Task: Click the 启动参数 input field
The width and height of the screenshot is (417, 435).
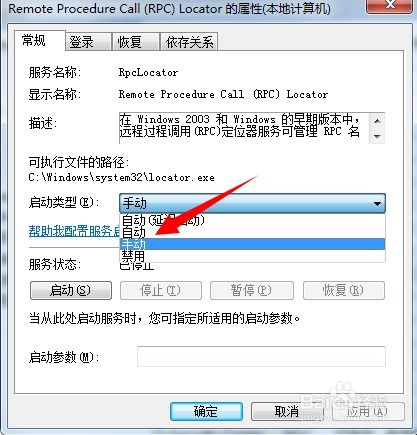Action: (x=261, y=357)
